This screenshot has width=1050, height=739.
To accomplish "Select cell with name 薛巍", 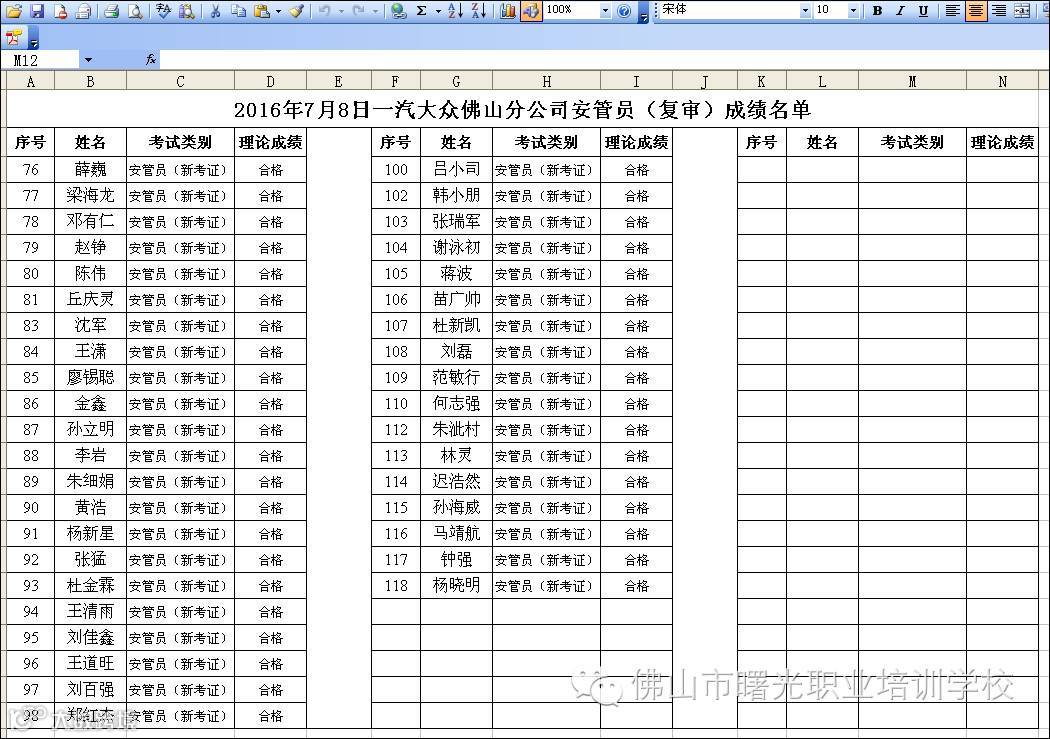I will (90, 169).
